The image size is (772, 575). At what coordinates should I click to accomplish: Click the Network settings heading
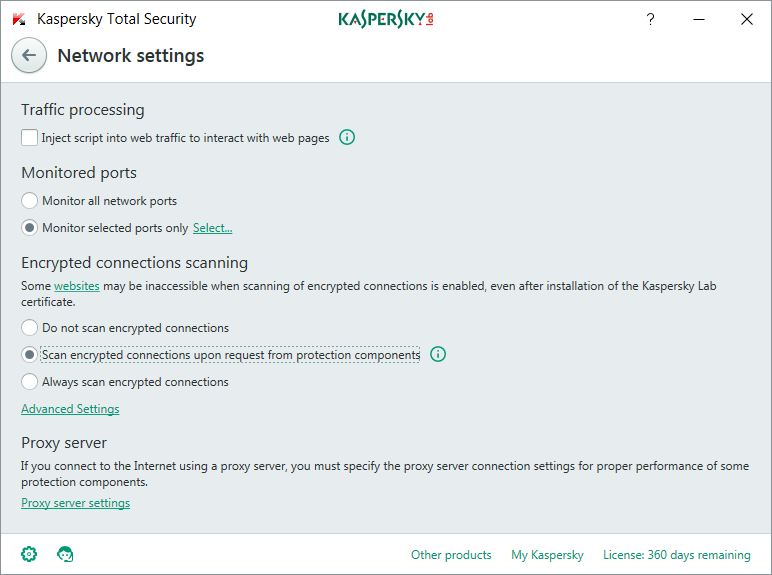click(130, 56)
